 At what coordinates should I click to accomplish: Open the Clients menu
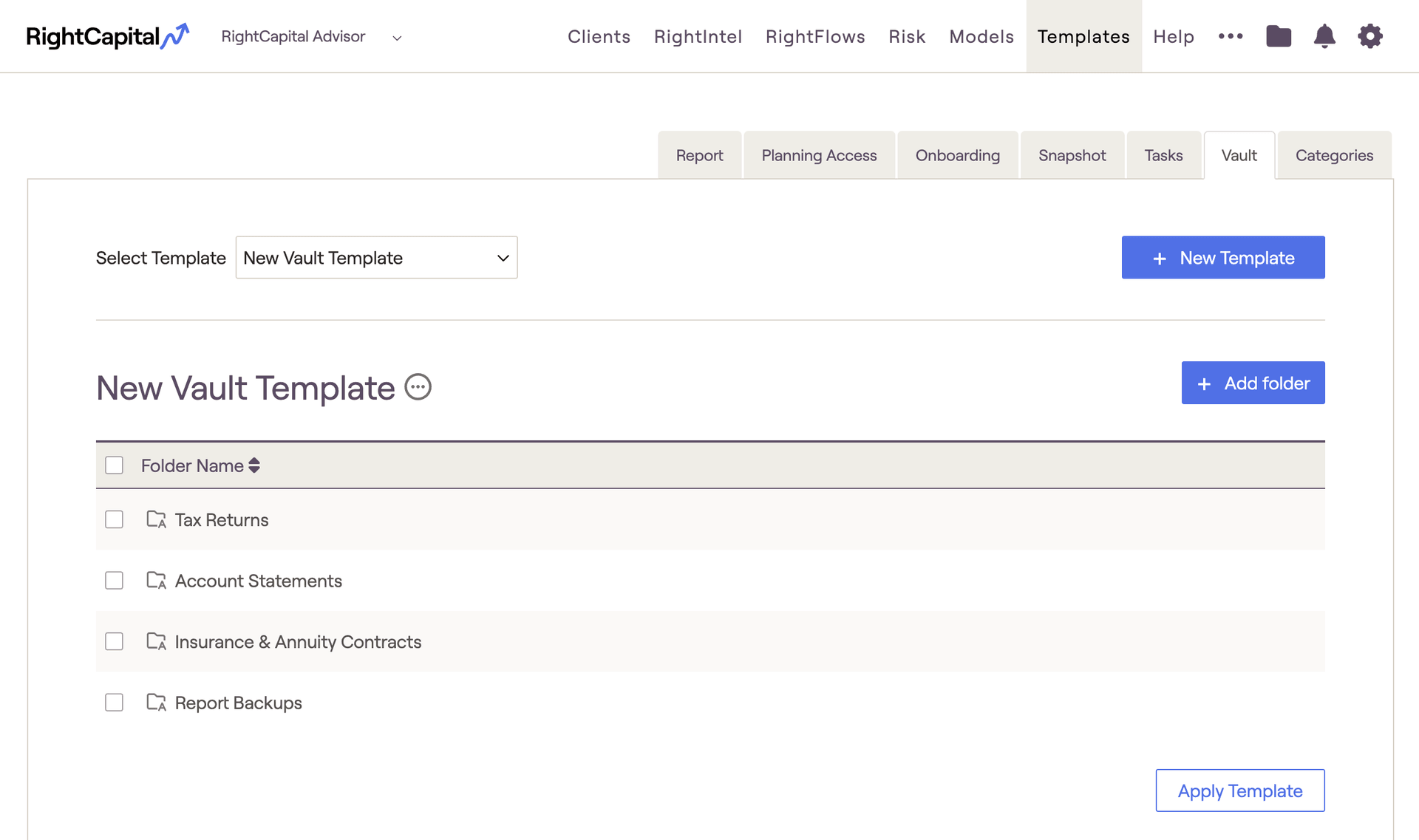[x=599, y=36]
